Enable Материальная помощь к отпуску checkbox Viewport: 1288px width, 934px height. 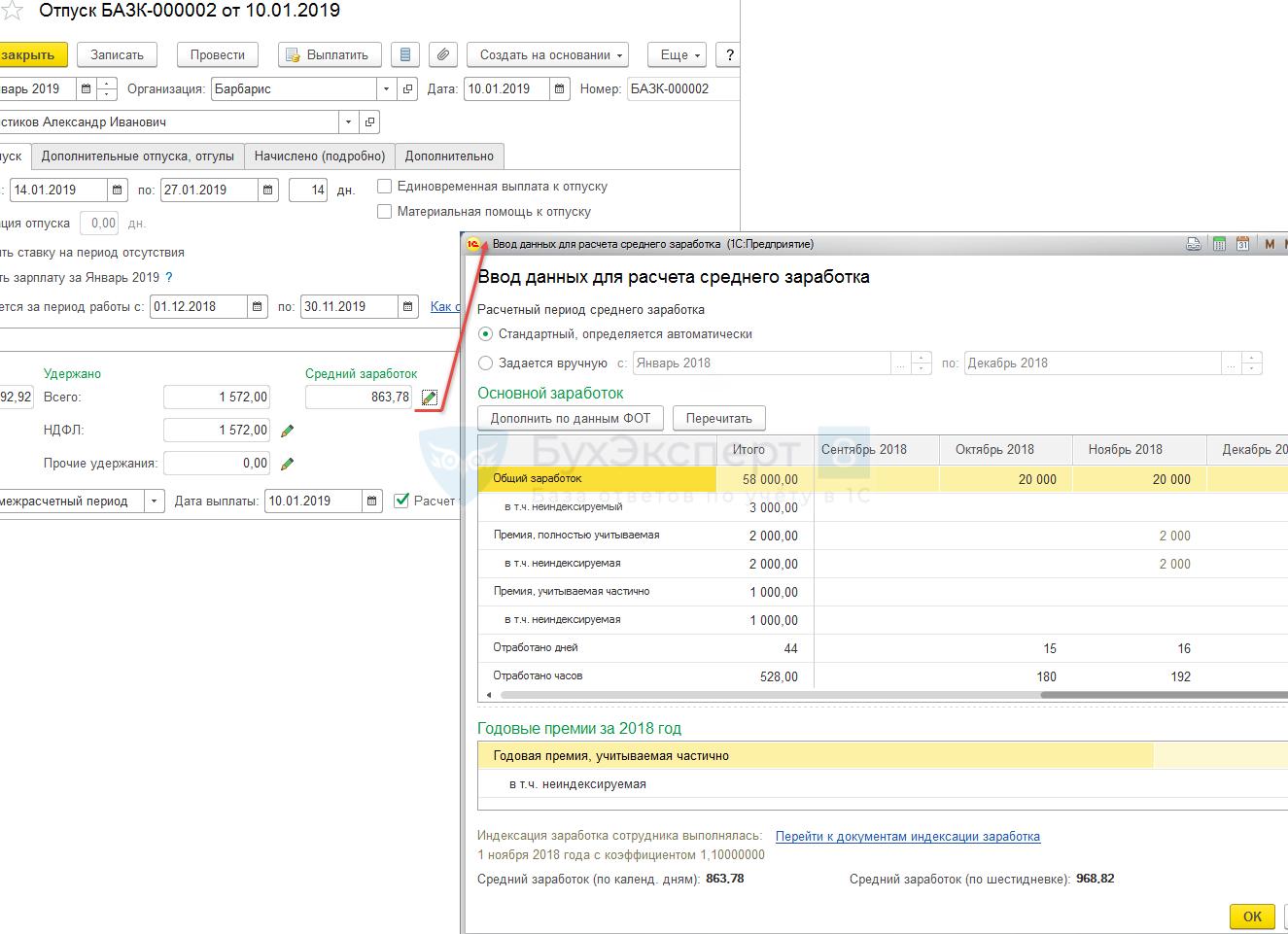tap(385, 211)
